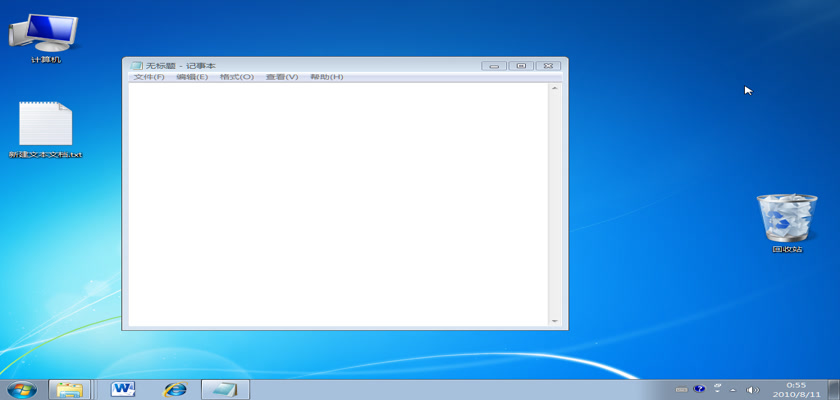Open the Windows Start menu orb

(x=22, y=389)
